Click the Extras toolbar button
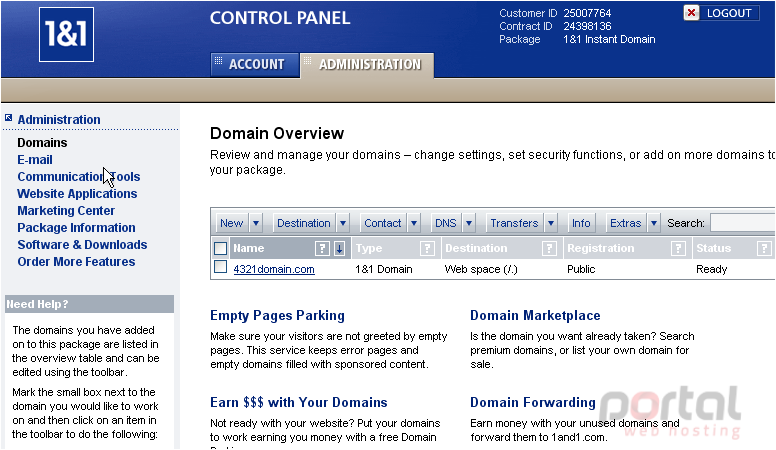776x450 pixels. coord(626,223)
